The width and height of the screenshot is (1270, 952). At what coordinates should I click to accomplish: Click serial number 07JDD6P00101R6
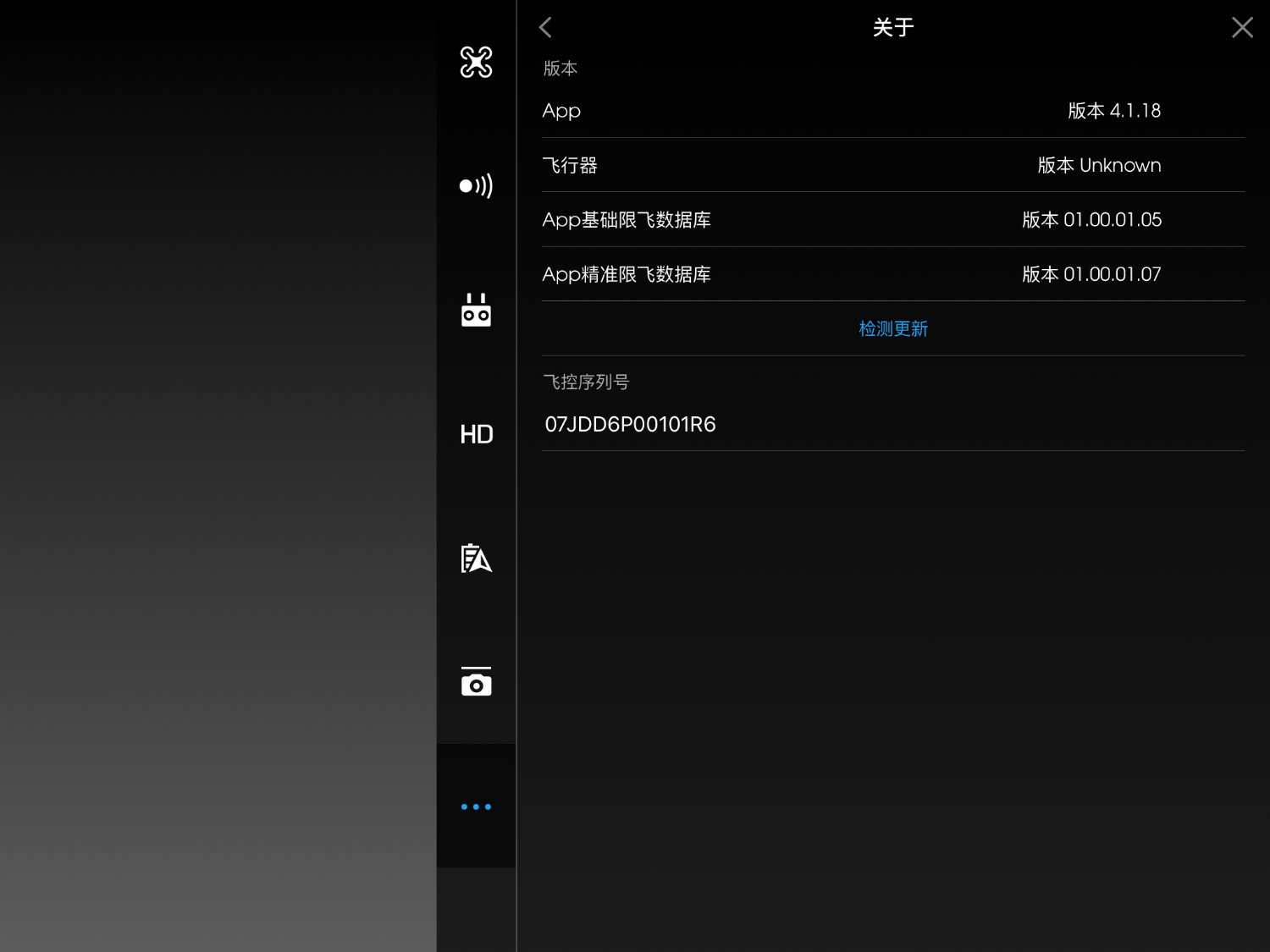point(630,424)
